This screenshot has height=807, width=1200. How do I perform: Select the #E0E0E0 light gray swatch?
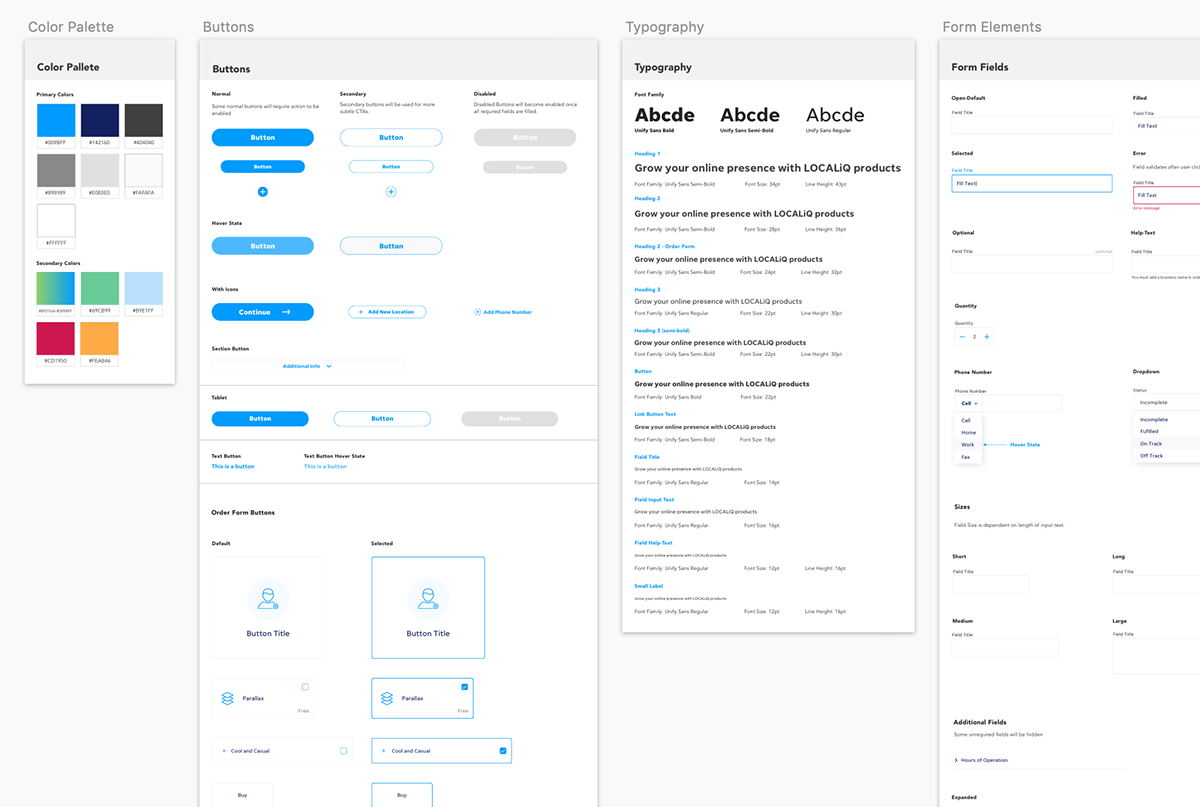pos(100,171)
